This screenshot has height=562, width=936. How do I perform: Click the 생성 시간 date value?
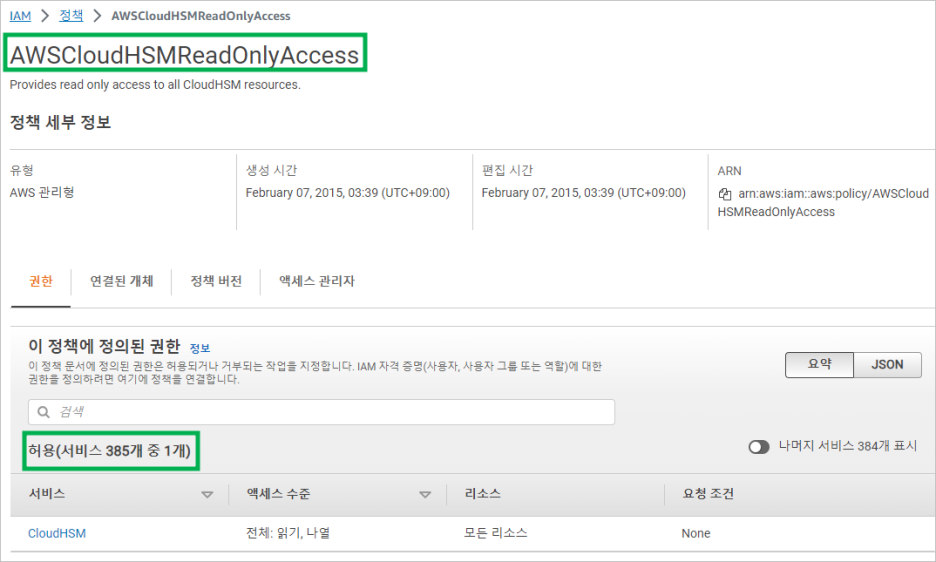347,193
